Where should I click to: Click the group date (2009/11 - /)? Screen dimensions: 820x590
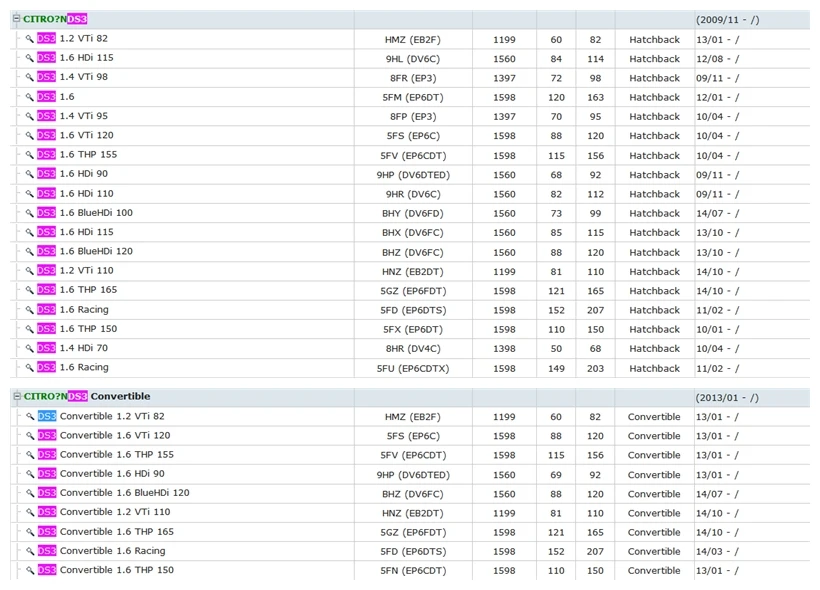tap(727, 20)
